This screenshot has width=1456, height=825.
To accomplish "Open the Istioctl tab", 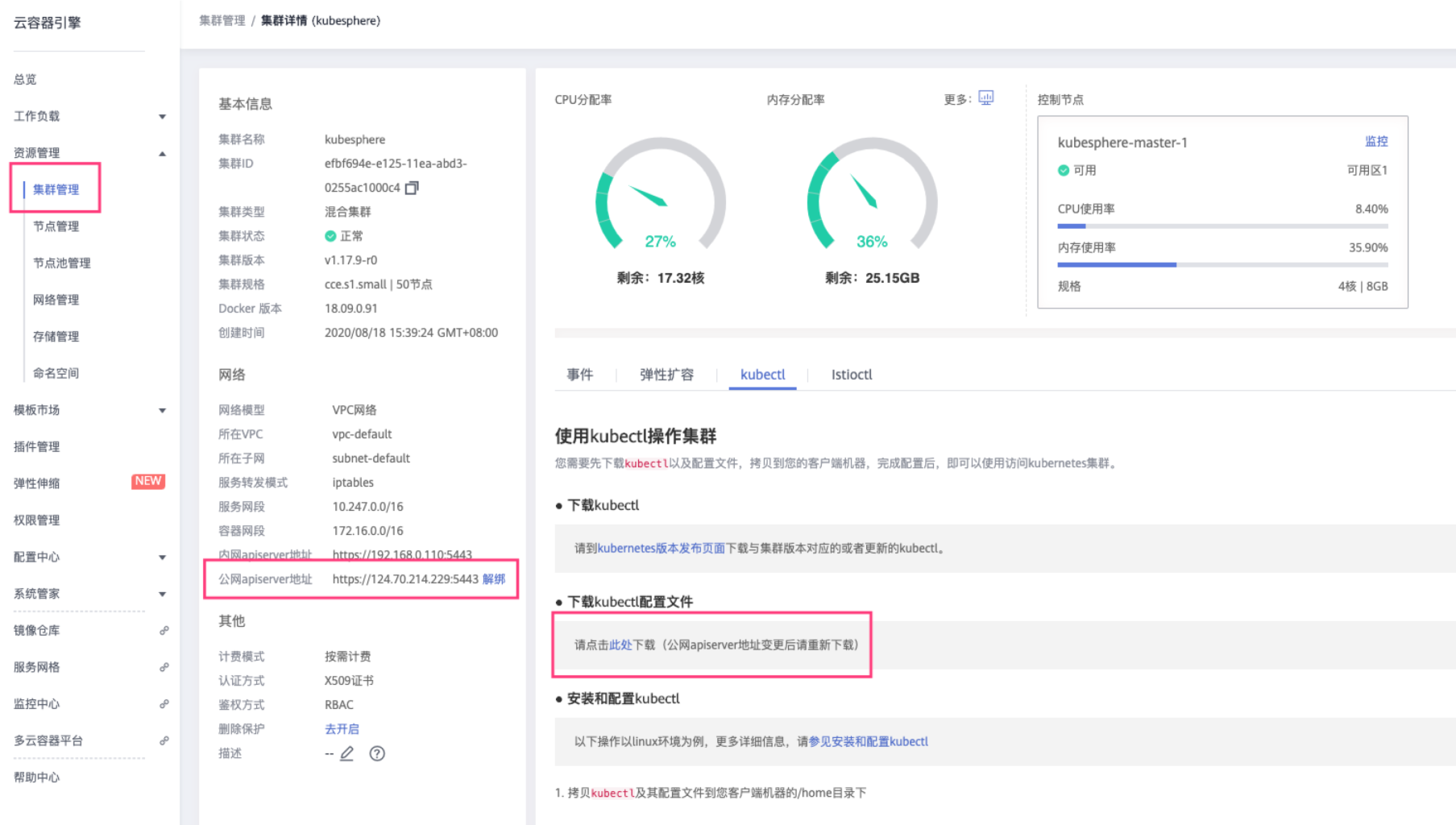I will tap(852, 375).
